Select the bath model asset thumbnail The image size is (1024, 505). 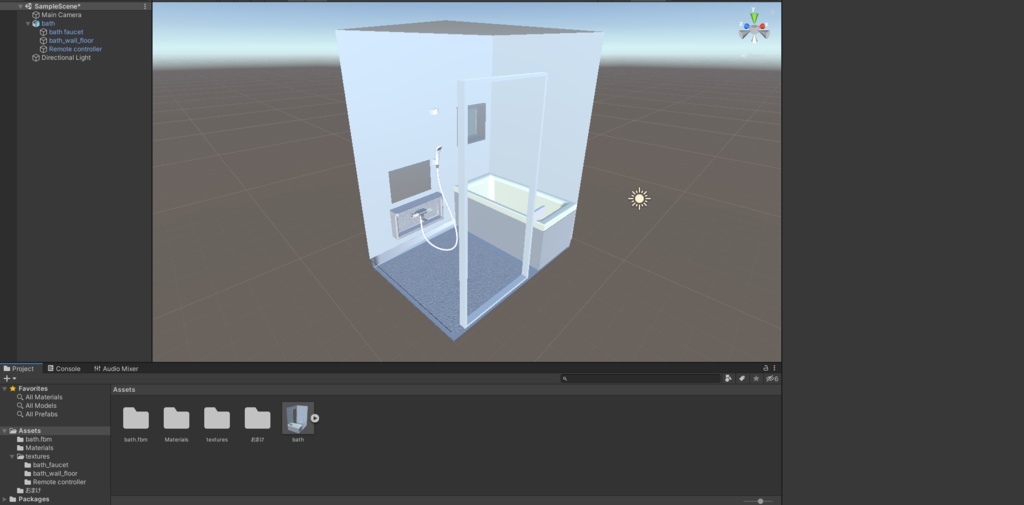pyautogui.click(x=298, y=418)
